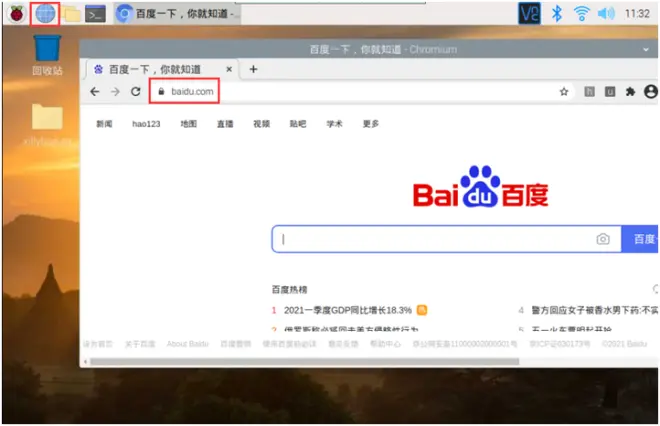Screen dimensions: 660x426
Task: Open a new tab with the plus button
Action: point(253,69)
